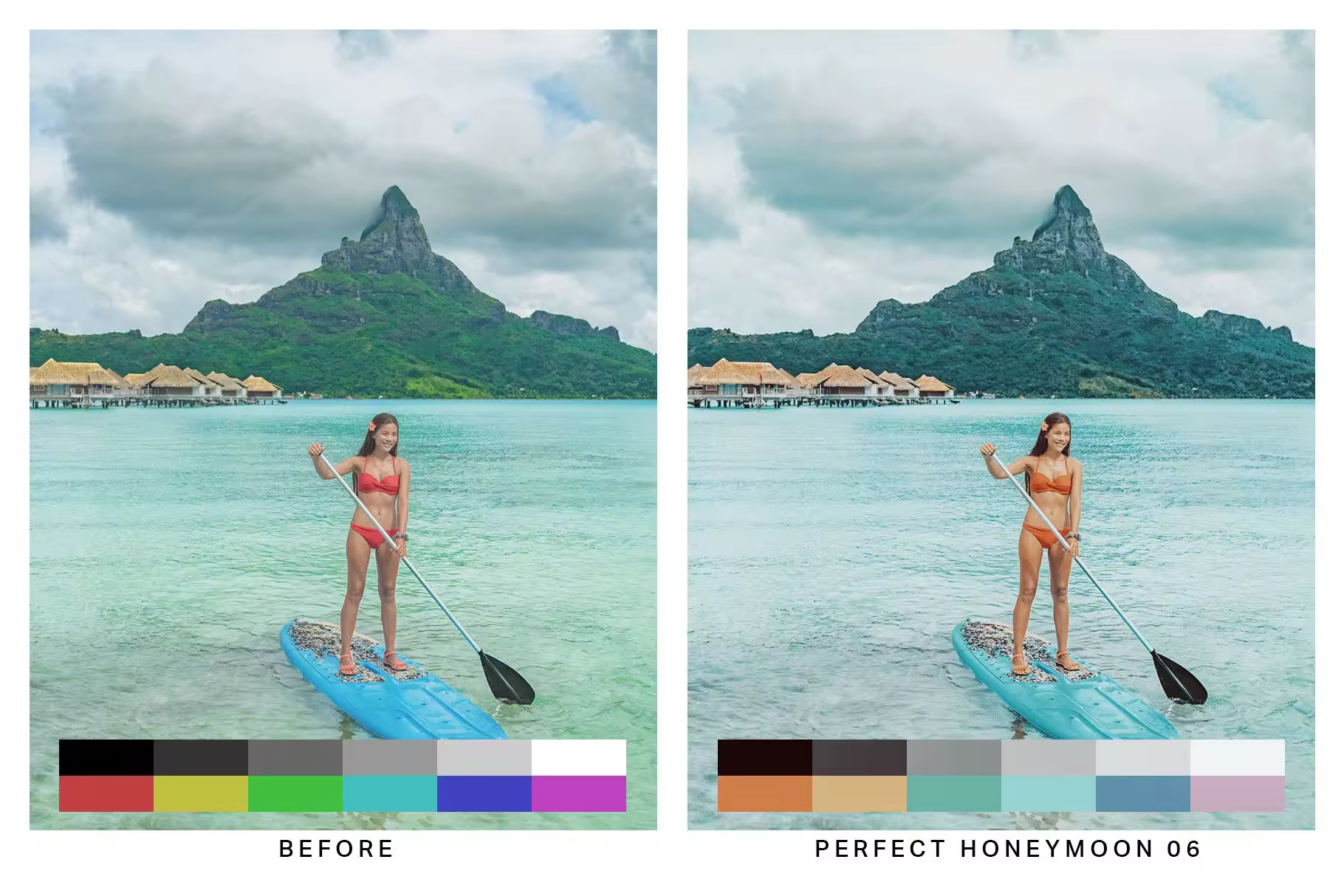
Task: Click the BEFORE caption label
Action: coord(337,849)
